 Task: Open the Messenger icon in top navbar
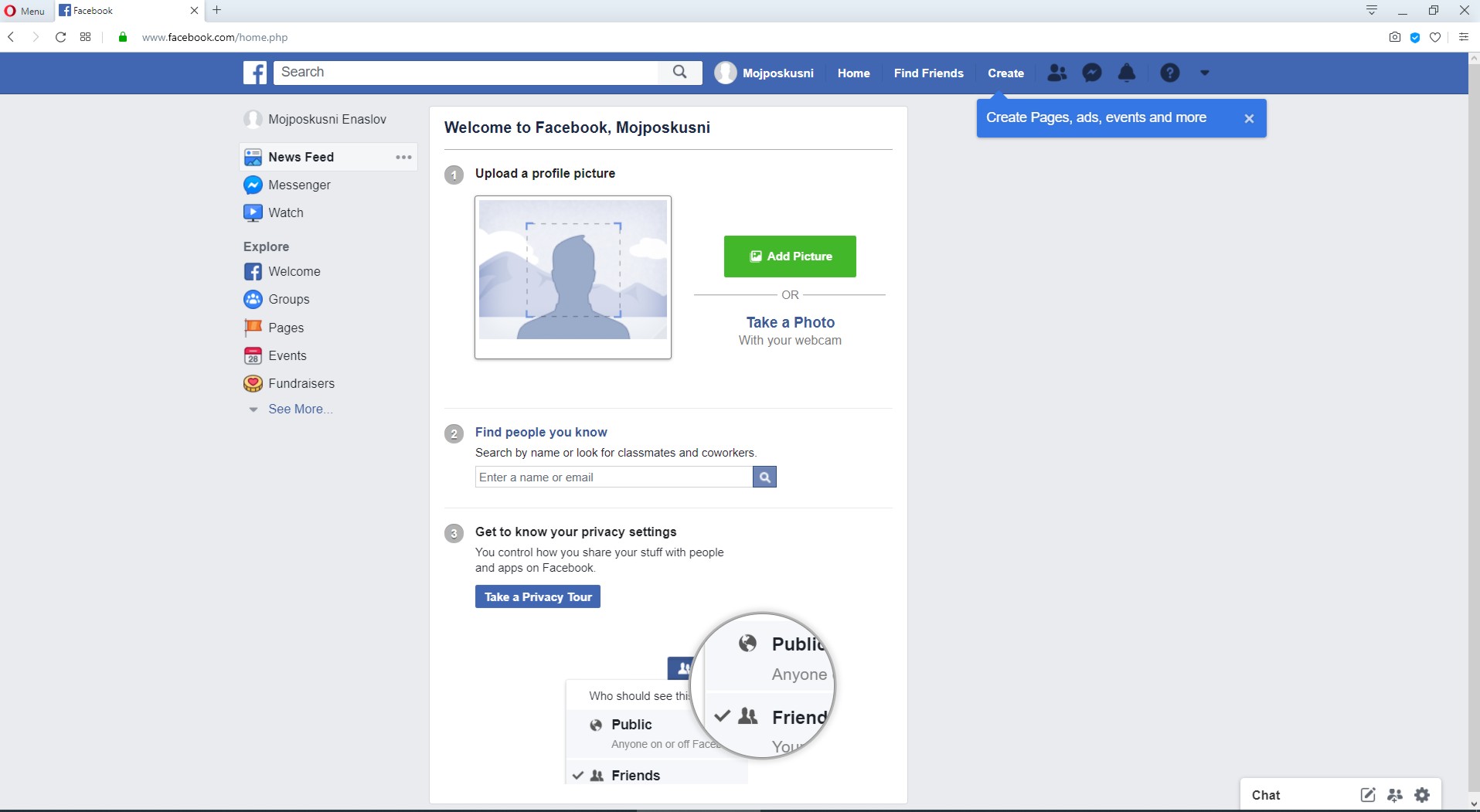tap(1092, 73)
